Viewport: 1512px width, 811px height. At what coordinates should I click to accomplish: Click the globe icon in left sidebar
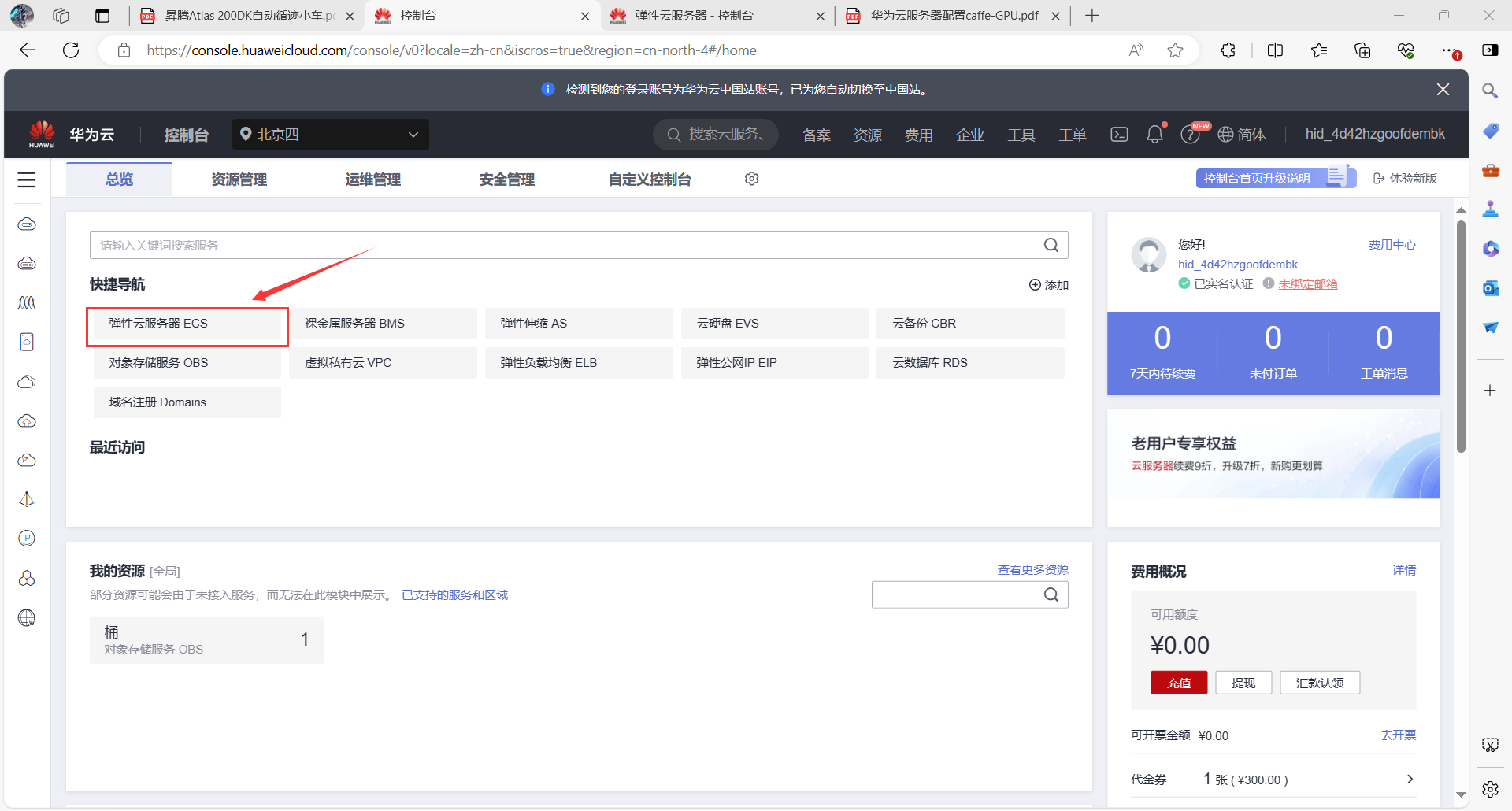tap(27, 618)
